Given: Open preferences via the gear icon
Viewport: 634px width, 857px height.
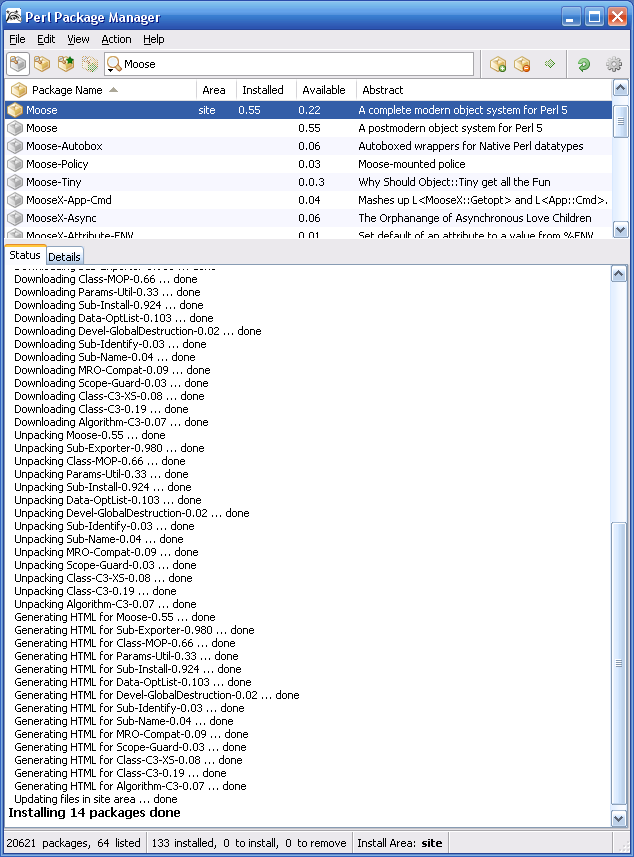Looking at the screenshot, I should 614,64.
